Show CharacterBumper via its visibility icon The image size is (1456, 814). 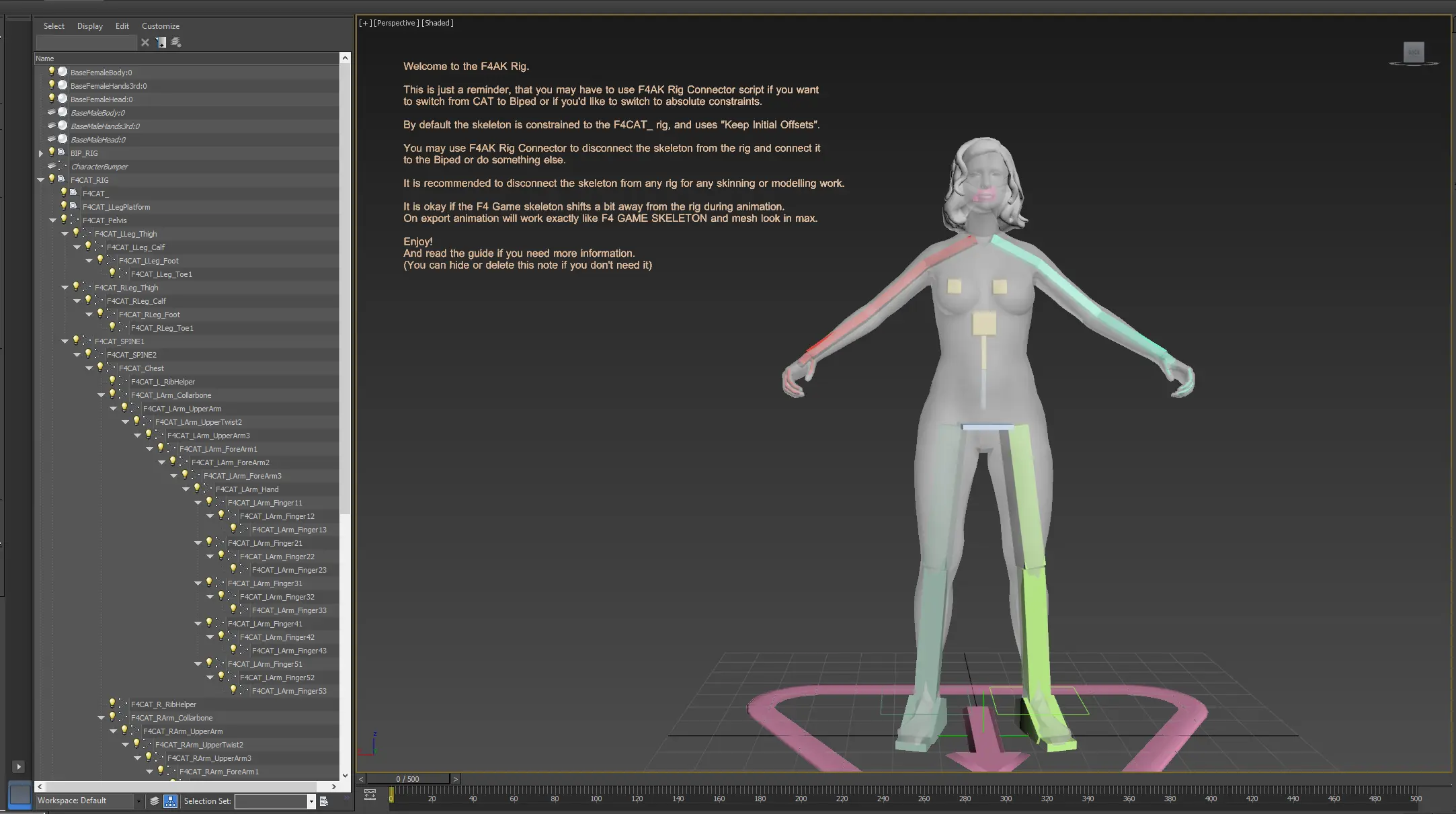tap(52, 166)
